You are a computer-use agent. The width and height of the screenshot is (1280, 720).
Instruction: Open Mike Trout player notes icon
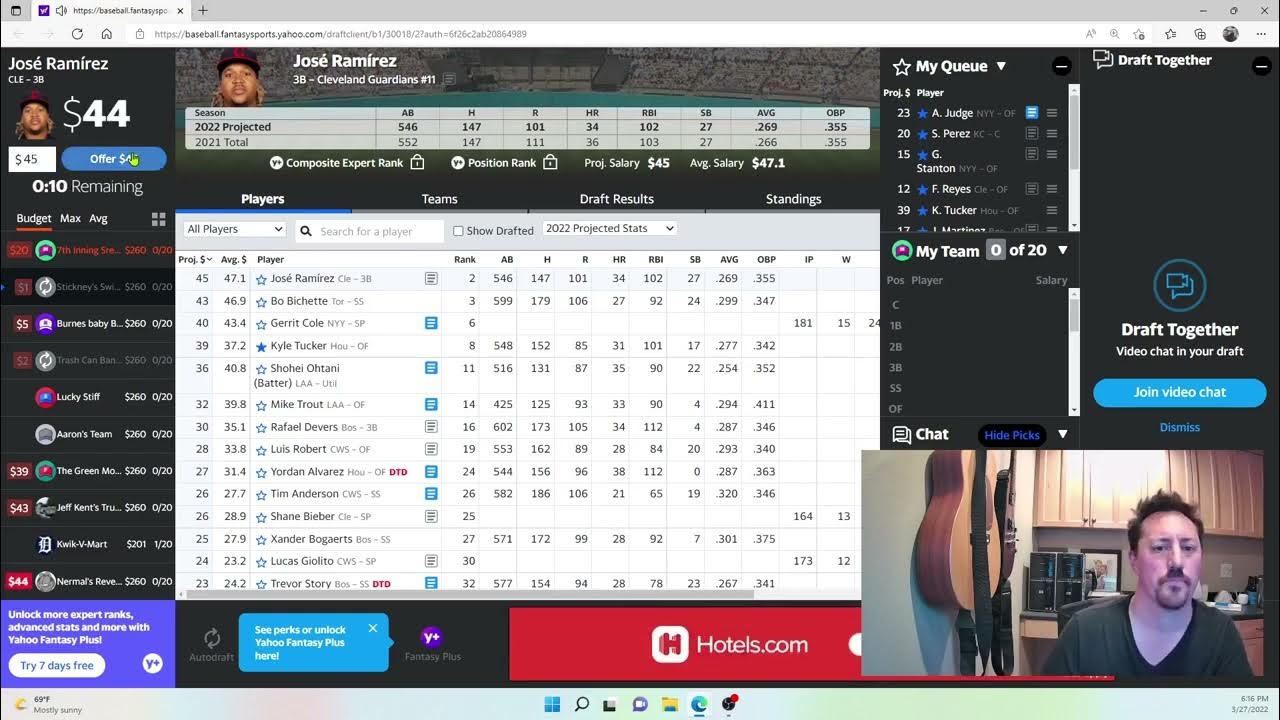pyautogui.click(x=431, y=405)
